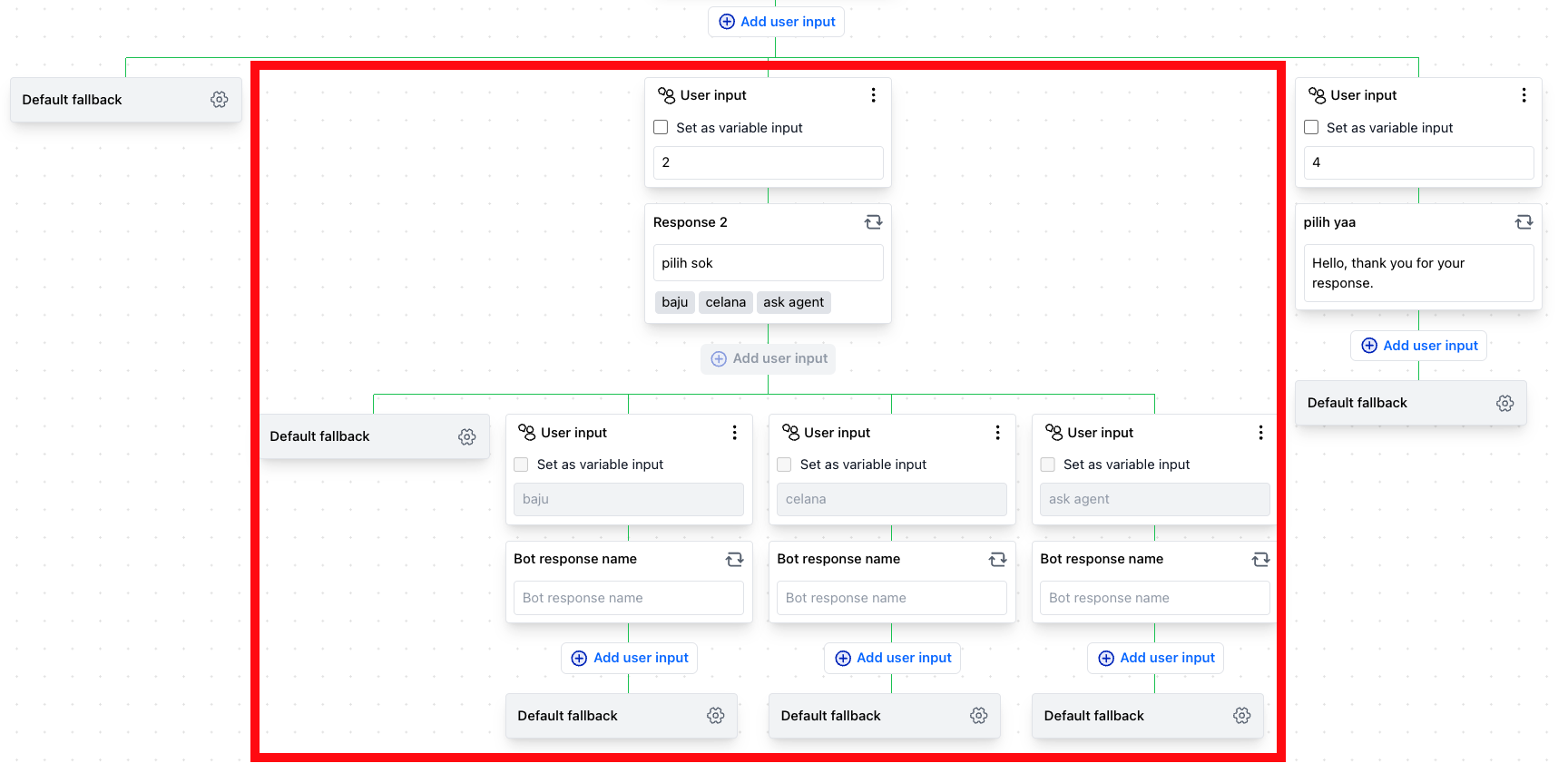
Task: Click the swap icon on the pilih yaa card
Action: tap(1524, 222)
